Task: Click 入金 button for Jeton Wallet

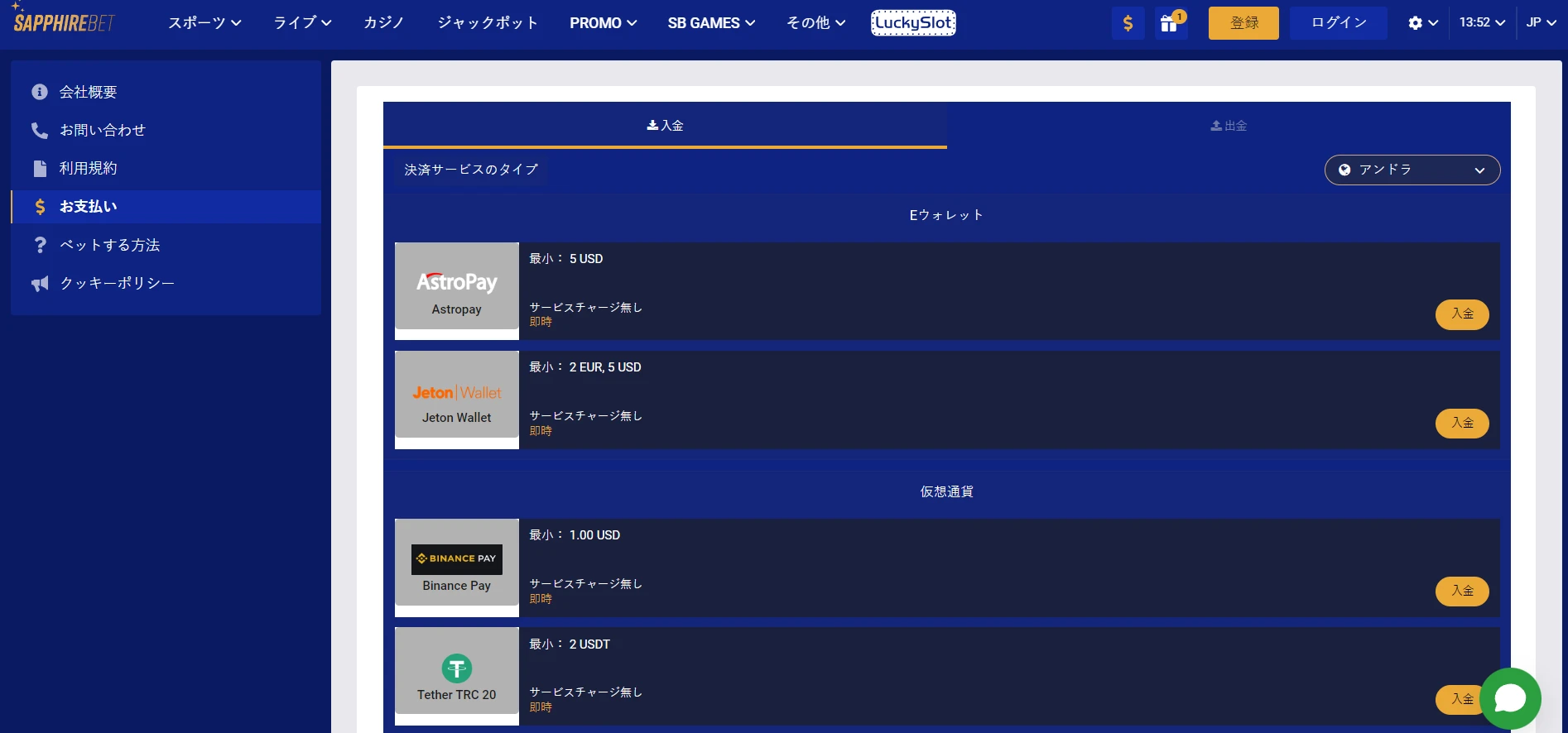Action: pos(1462,424)
